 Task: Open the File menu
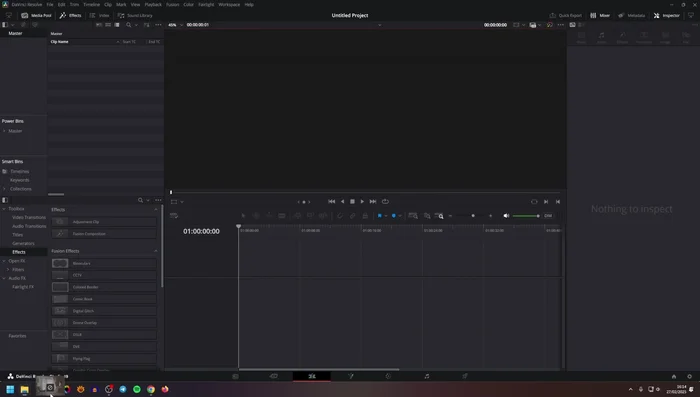[50, 4]
